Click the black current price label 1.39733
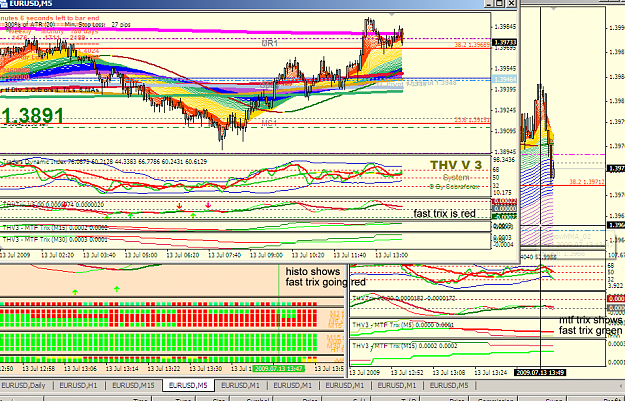This screenshot has width=625, height=401. click(x=505, y=42)
